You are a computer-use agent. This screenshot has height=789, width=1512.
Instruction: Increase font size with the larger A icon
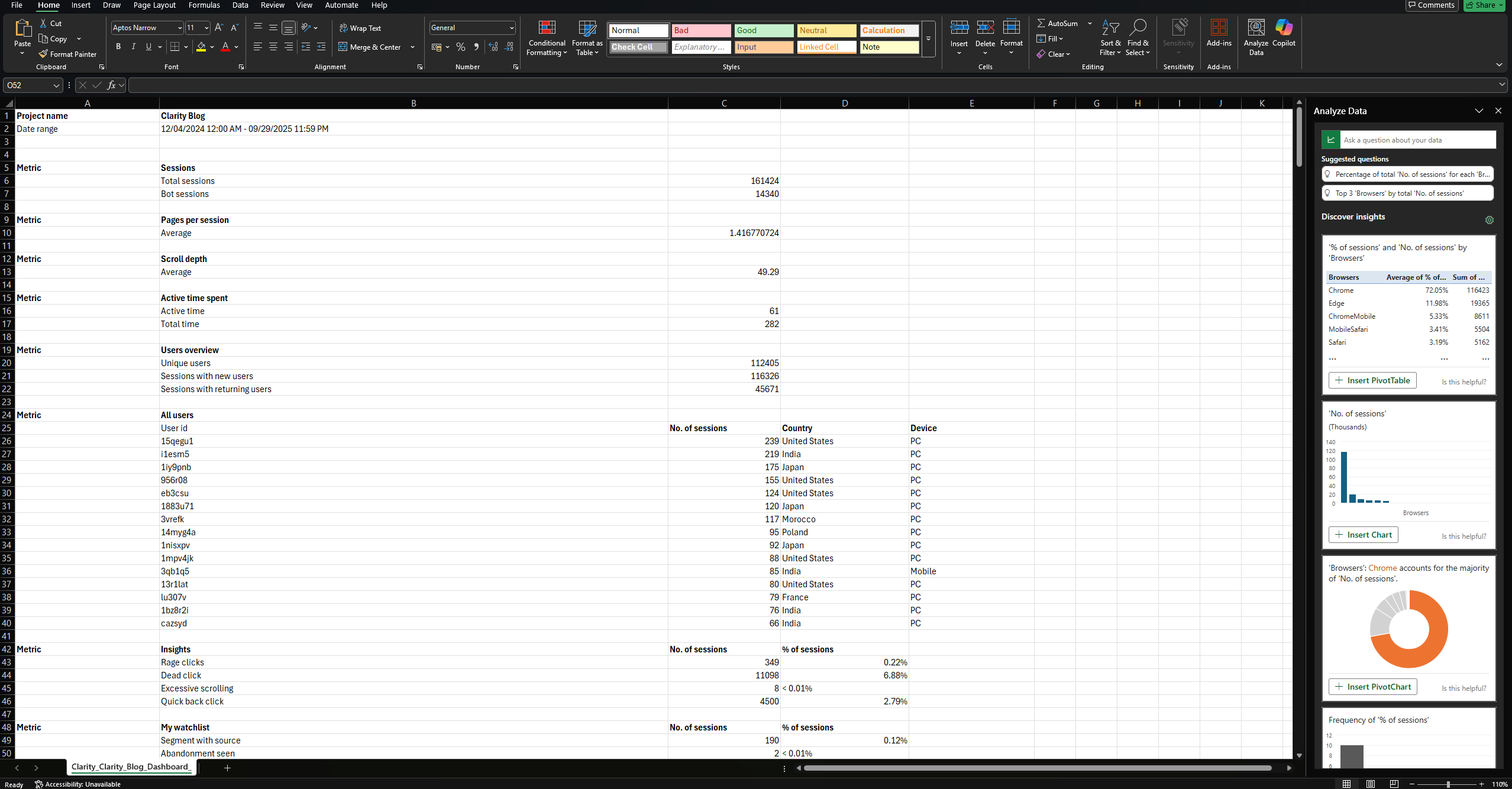219,28
